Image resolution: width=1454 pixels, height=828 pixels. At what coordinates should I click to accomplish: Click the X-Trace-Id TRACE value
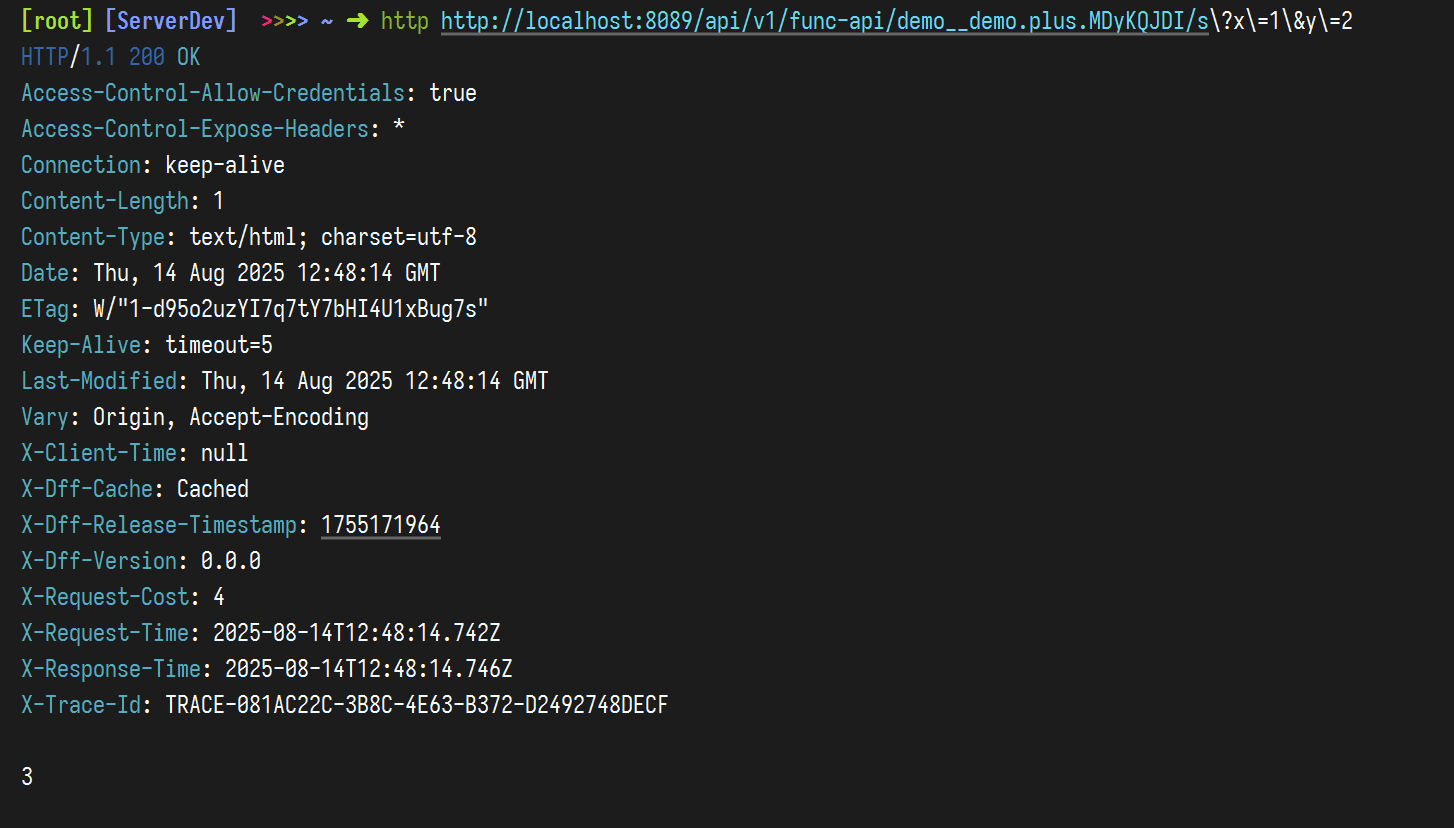[416, 705]
